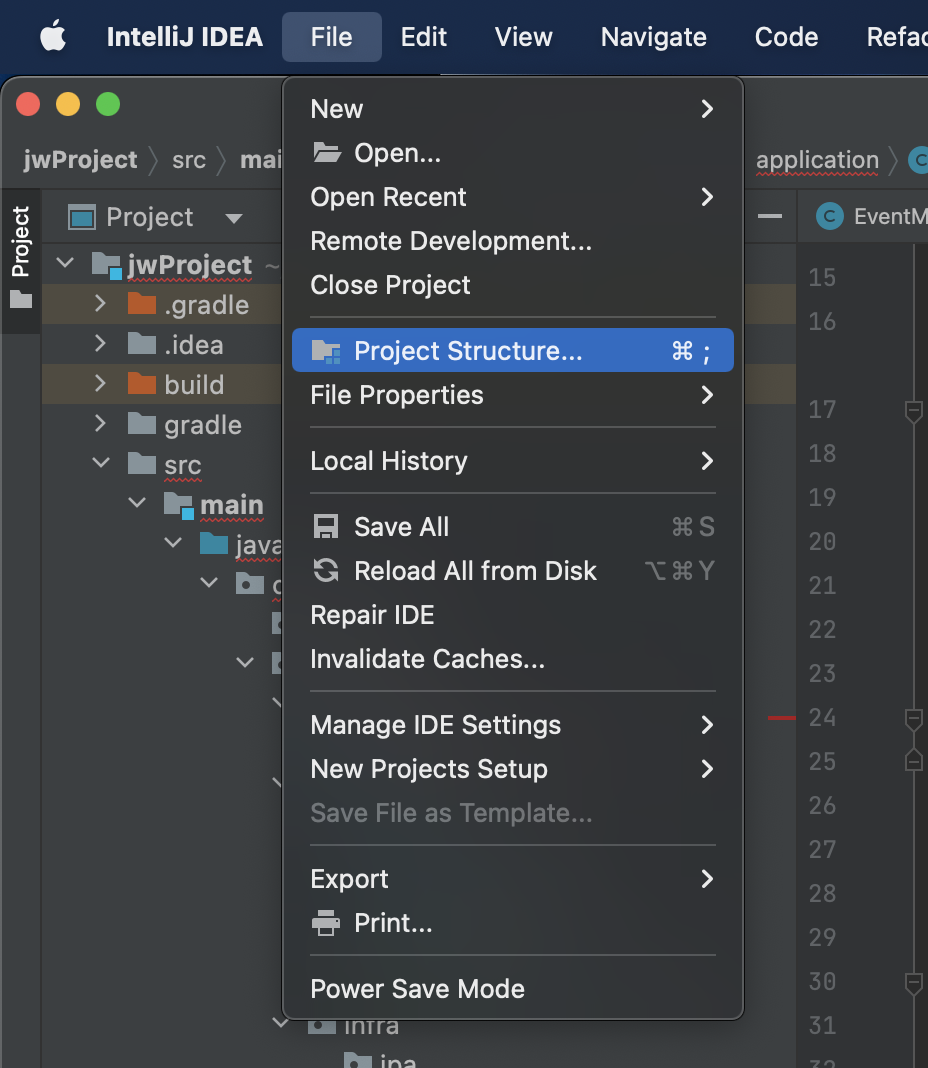
Task: Close the File menu in menu bar
Action: (x=332, y=37)
